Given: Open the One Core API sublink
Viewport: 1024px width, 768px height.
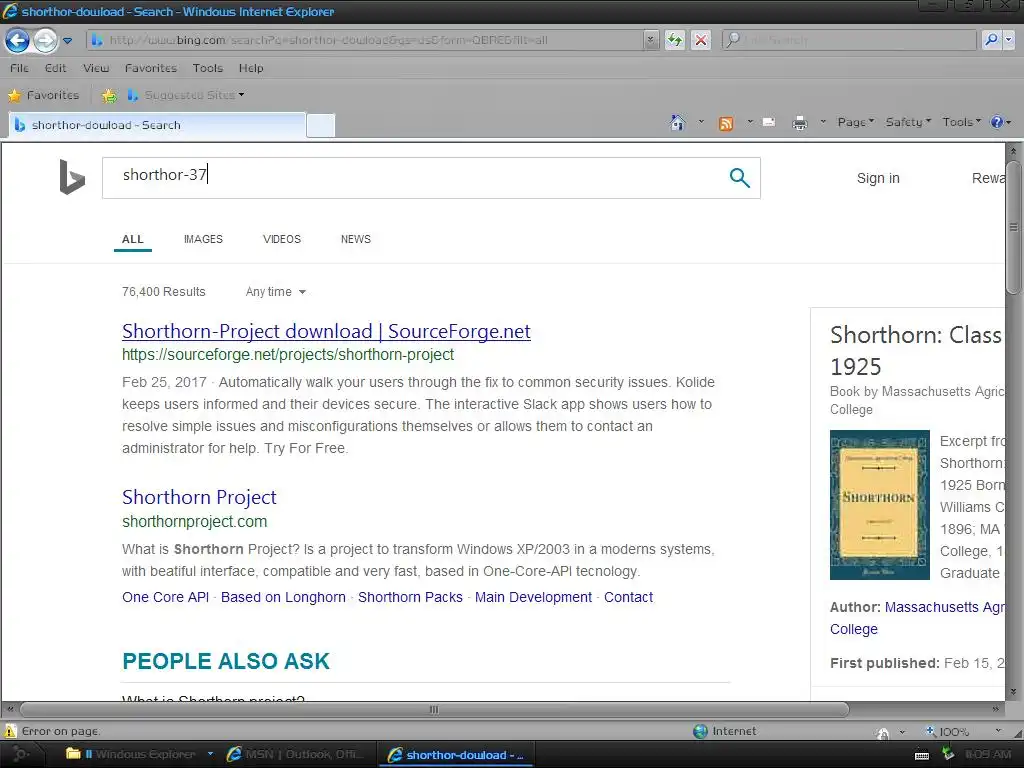Looking at the screenshot, I should tap(165, 597).
